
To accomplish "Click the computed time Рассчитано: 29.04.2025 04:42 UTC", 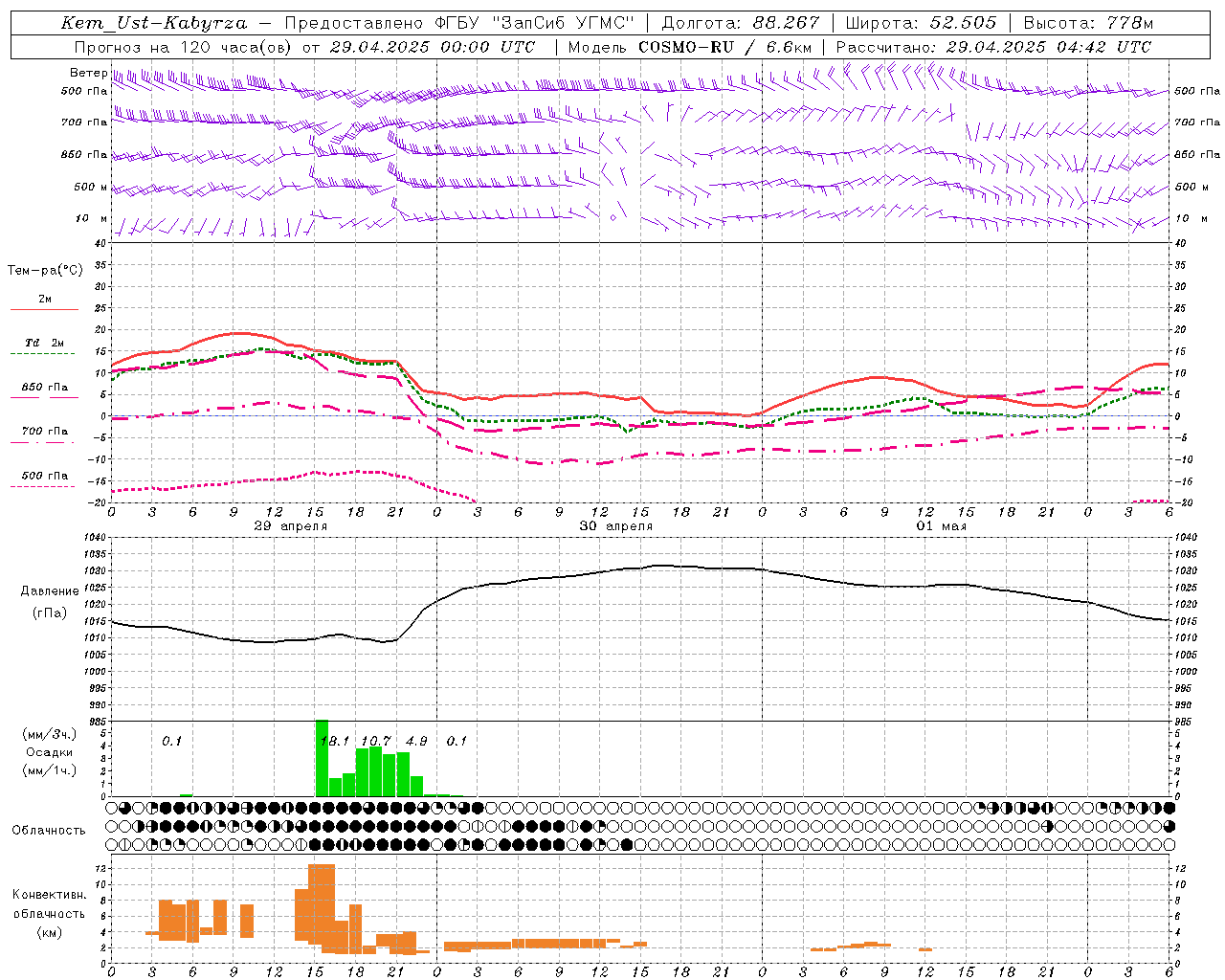I will pos(993,47).
